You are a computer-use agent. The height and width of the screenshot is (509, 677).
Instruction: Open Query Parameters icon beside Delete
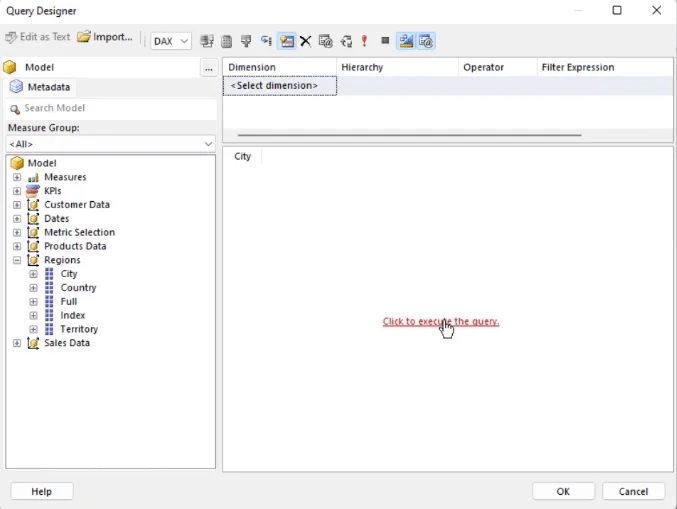pos(326,41)
